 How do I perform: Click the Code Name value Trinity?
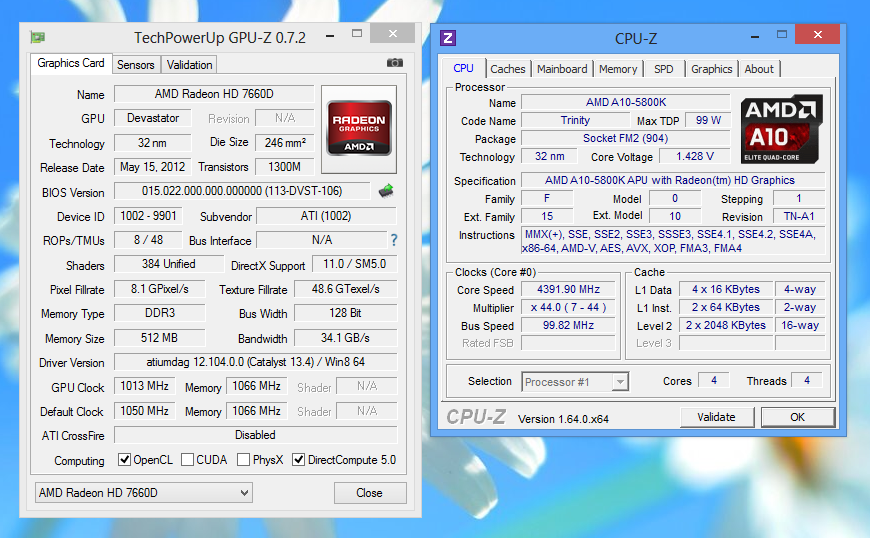tap(575, 120)
